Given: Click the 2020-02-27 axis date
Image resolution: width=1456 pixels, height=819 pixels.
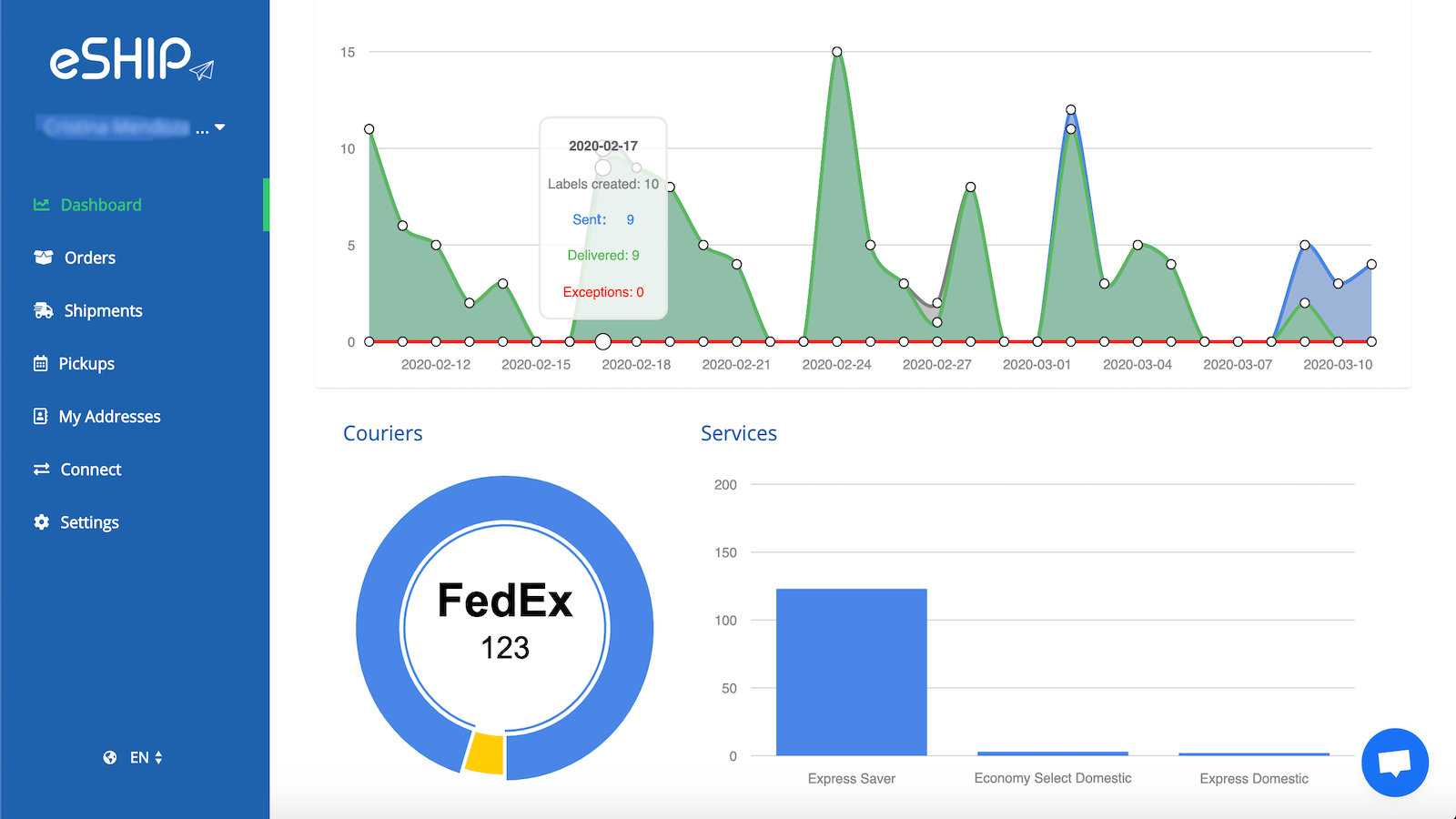Looking at the screenshot, I should point(937,365).
